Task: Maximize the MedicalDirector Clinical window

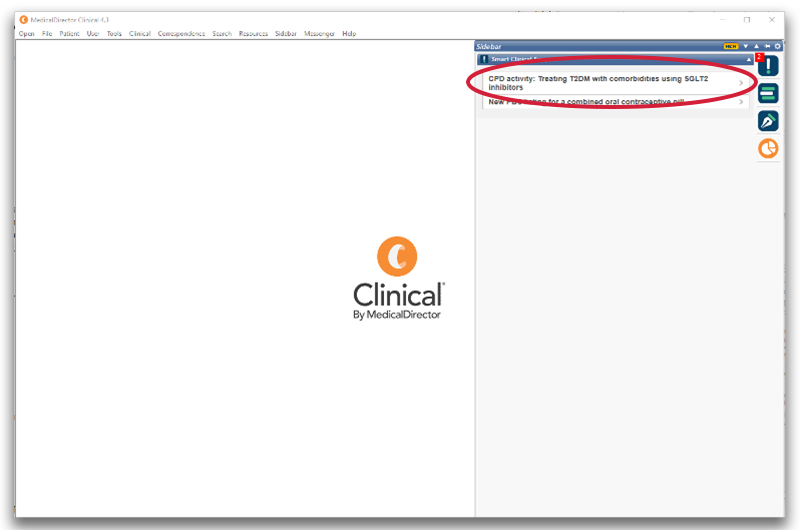Action: coord(747,20)
